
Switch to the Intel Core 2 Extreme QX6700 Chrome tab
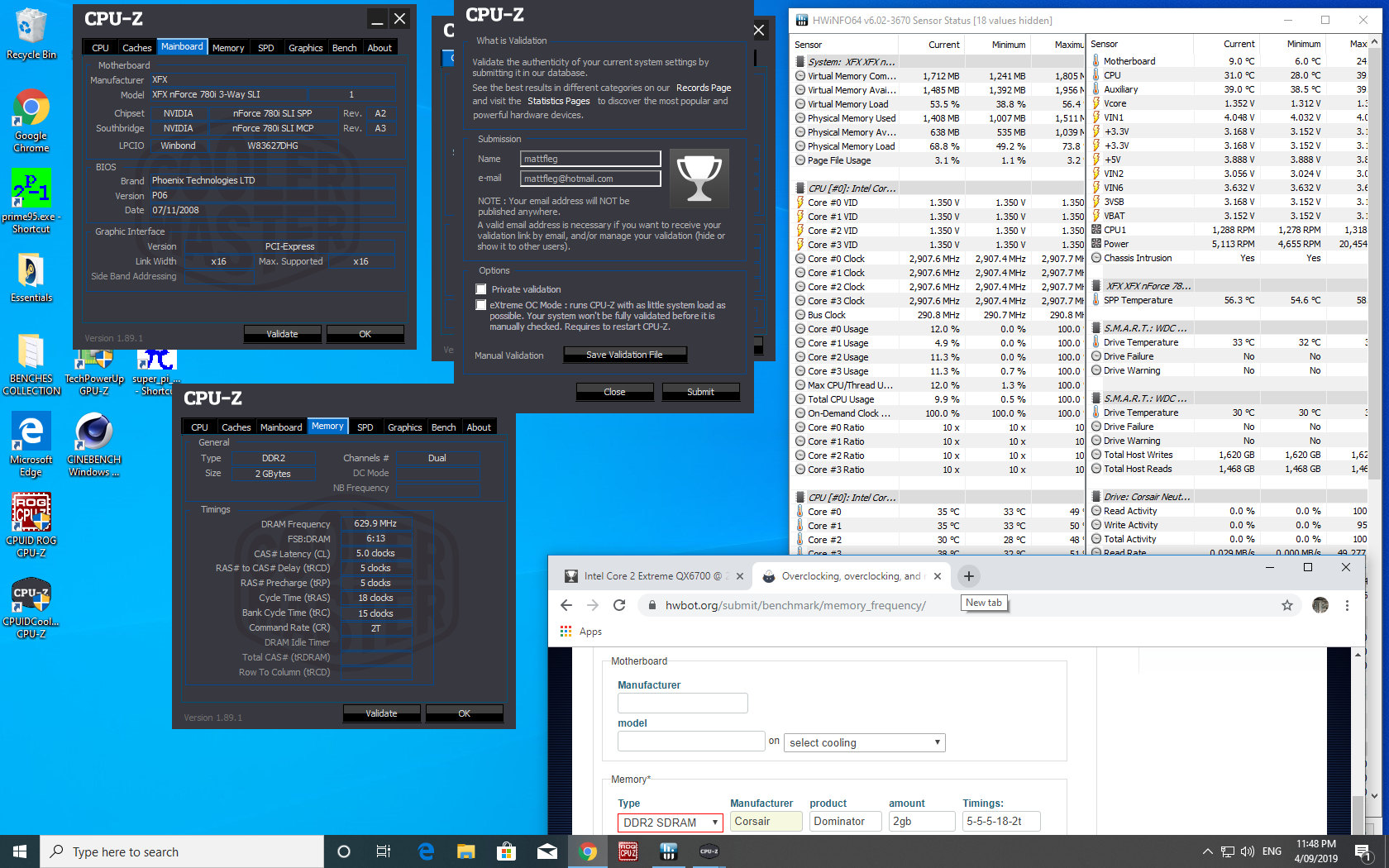tap(653, 576)
